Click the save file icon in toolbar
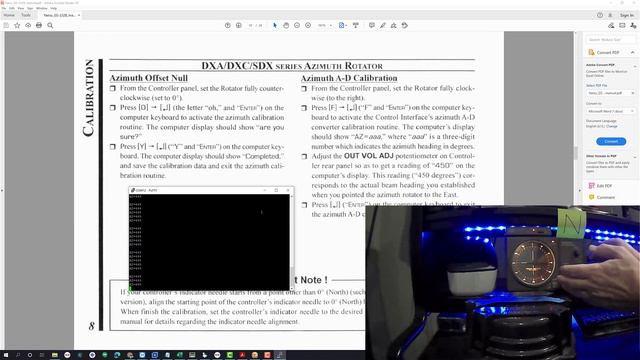640x360 pixels. 6,25
